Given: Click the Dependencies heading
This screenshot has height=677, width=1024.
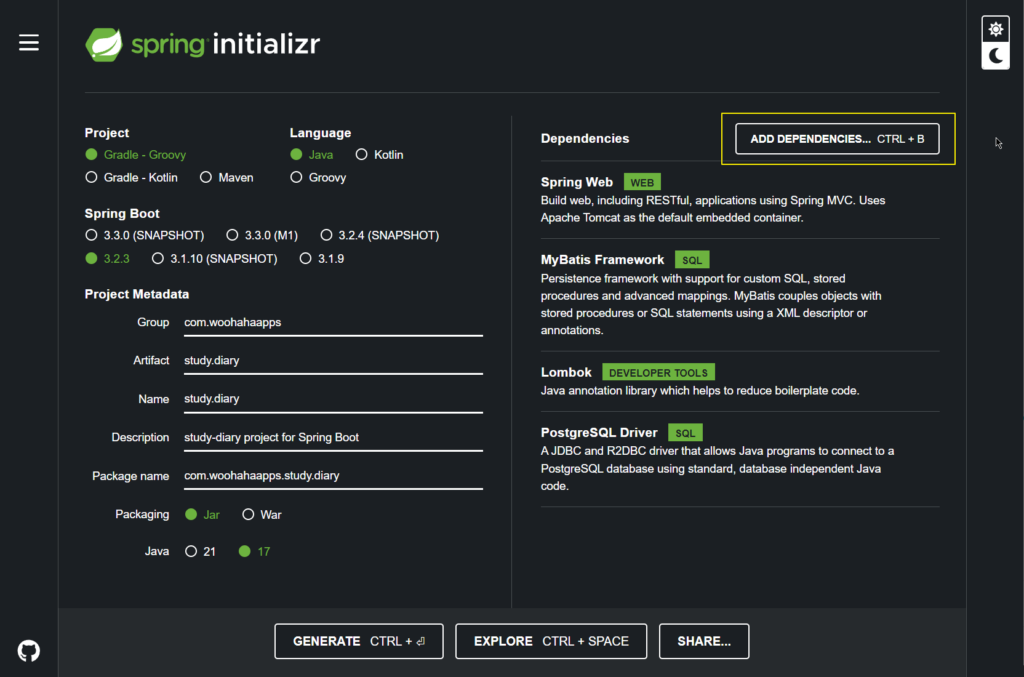Looking at the screenshot, I should (x=585, y=138).
